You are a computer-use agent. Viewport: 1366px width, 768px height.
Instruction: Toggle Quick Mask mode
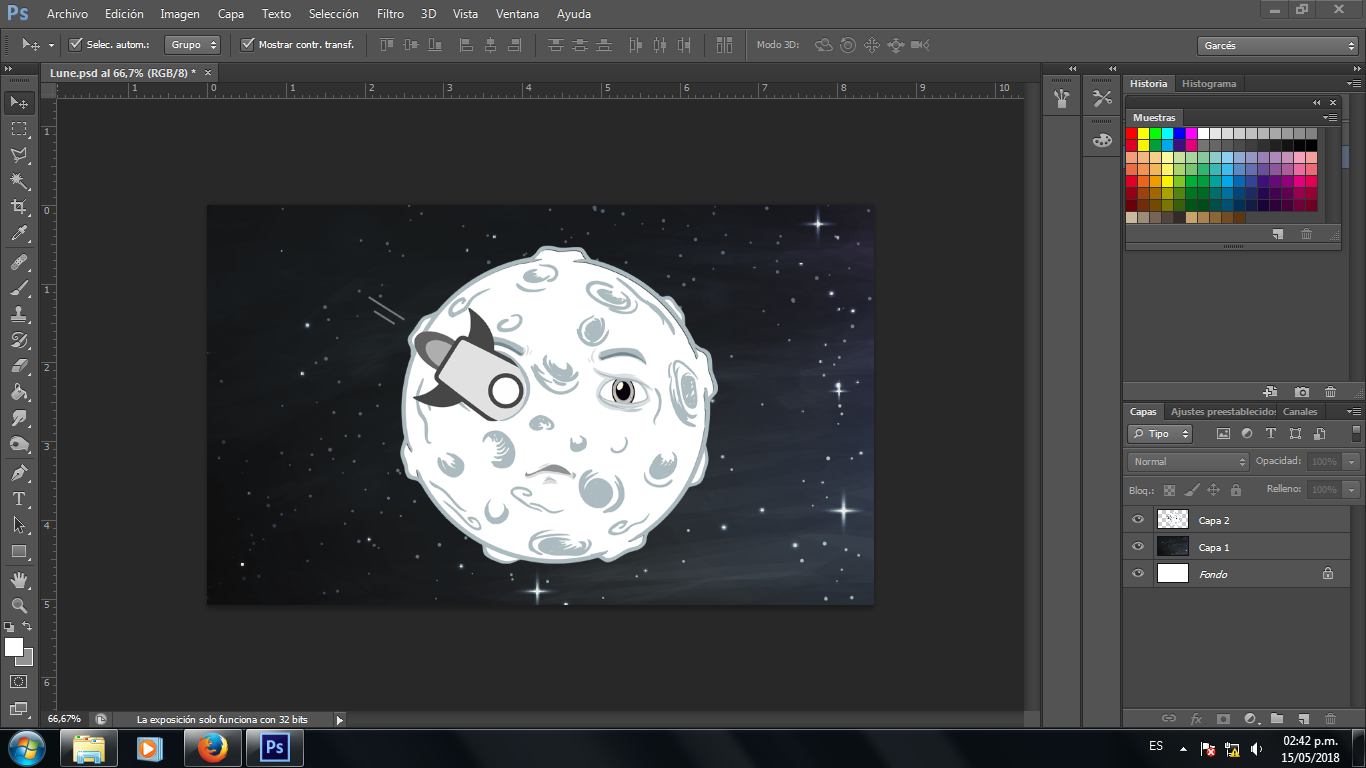tap(19, 681)
